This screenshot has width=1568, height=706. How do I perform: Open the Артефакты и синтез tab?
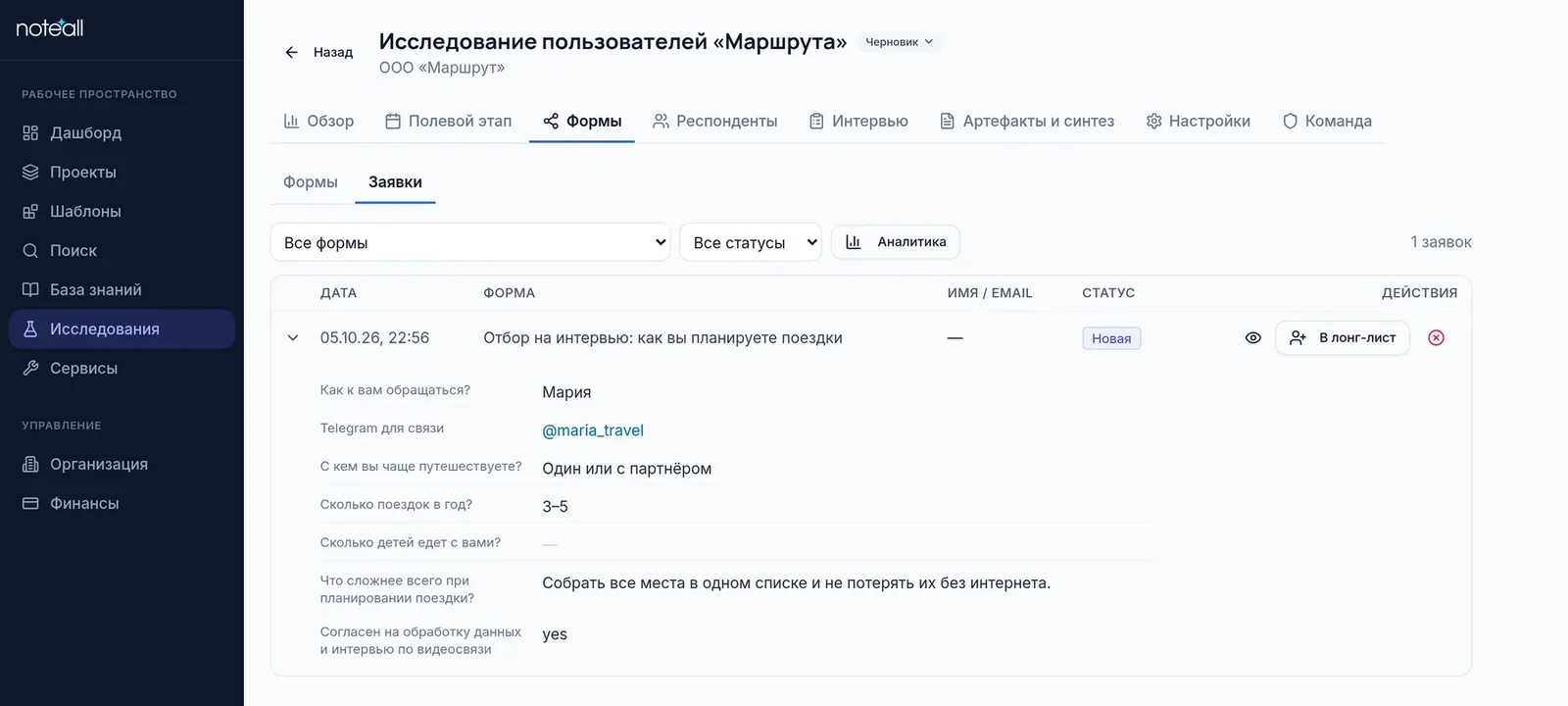(1027, 121)
